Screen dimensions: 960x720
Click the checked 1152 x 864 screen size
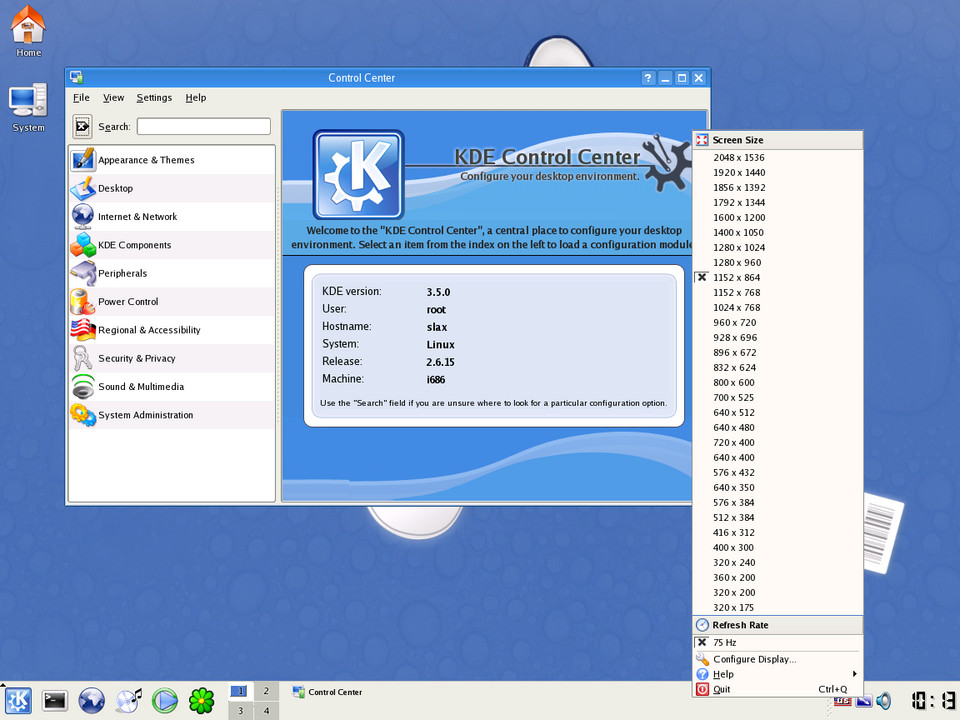click(778, 277)
